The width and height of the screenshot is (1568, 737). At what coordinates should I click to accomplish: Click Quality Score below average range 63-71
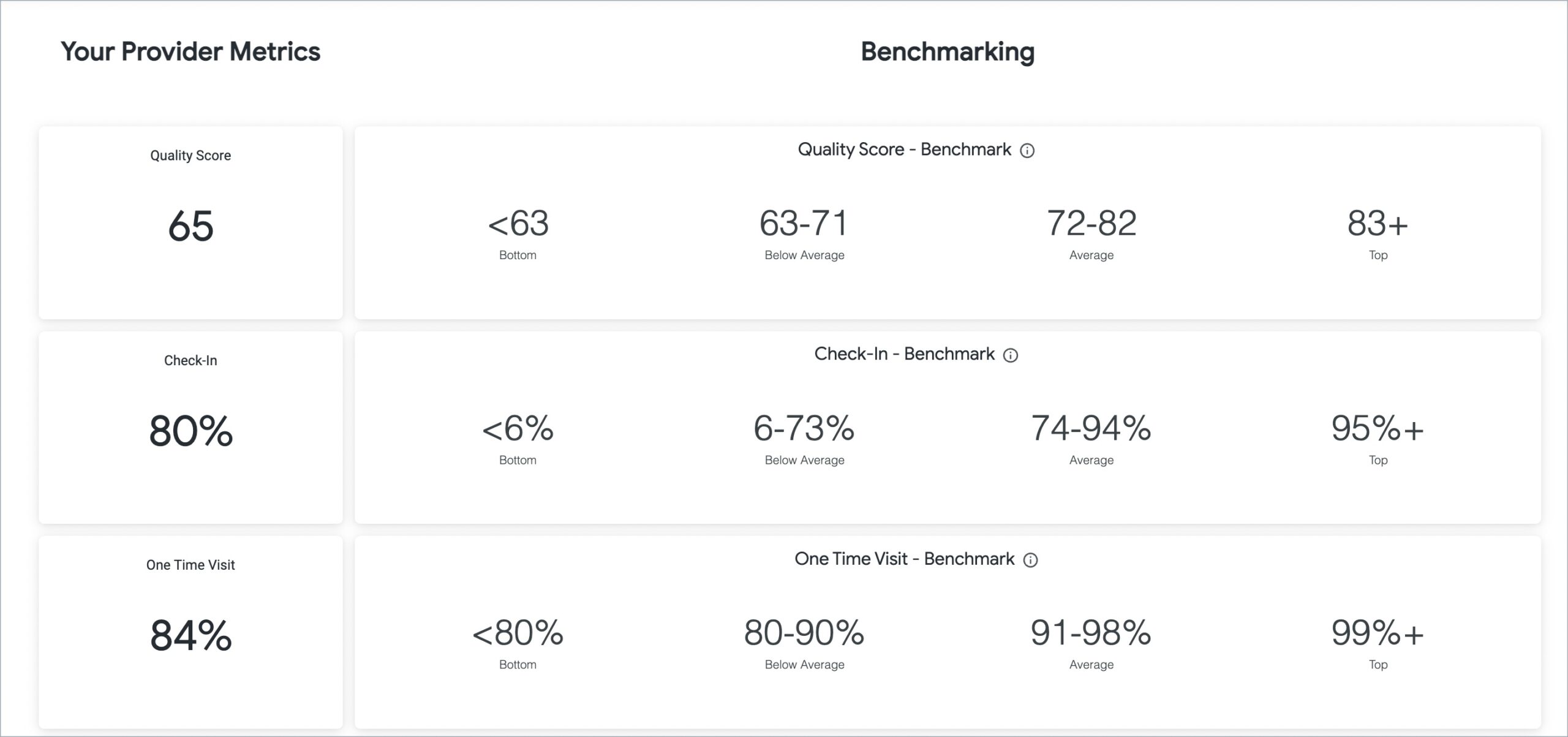(804, 224)
